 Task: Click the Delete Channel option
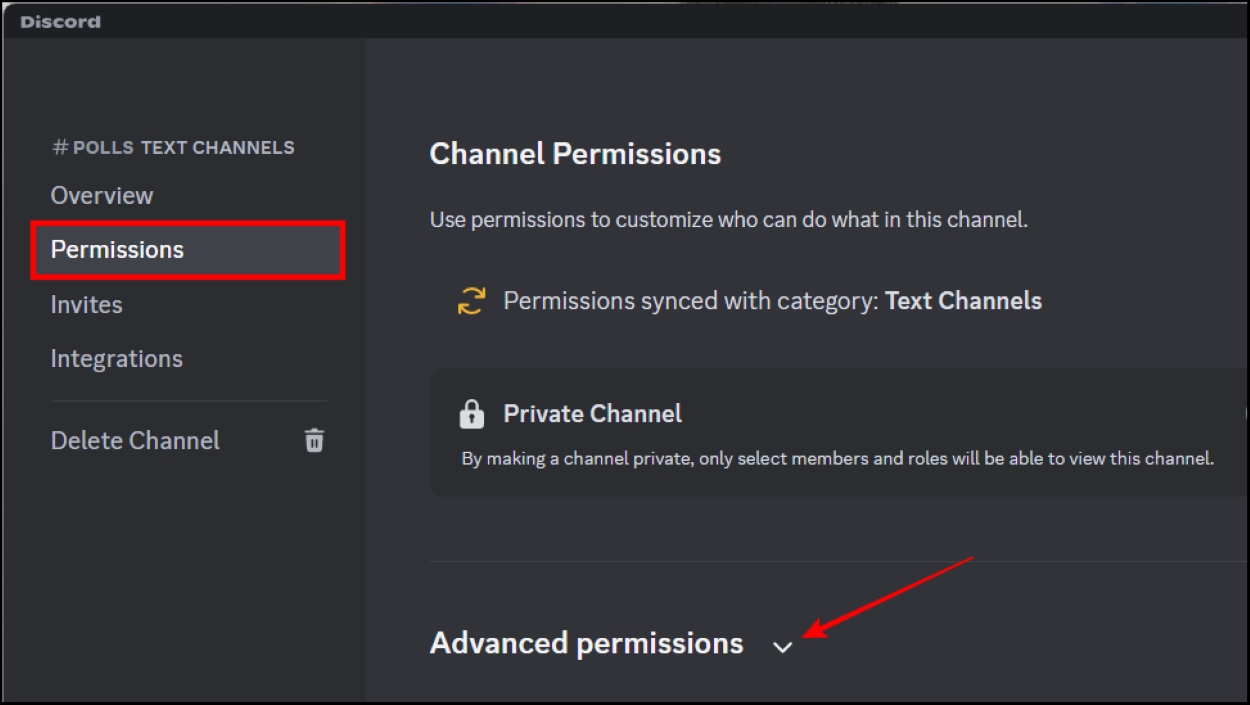click(135, 440)
